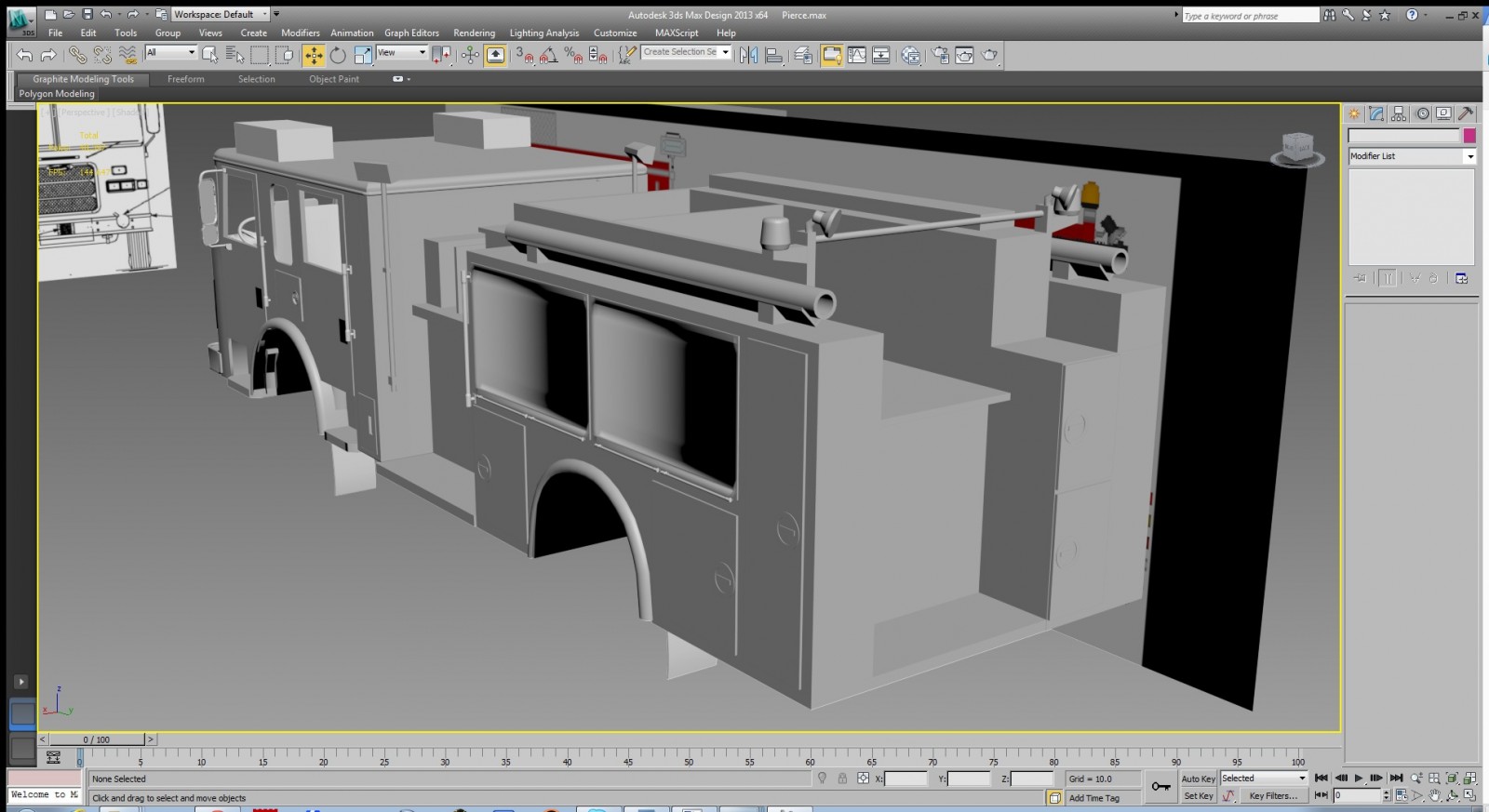Toggle Auto Key animation mode
1489x812 pixels.
(1198, 779)
